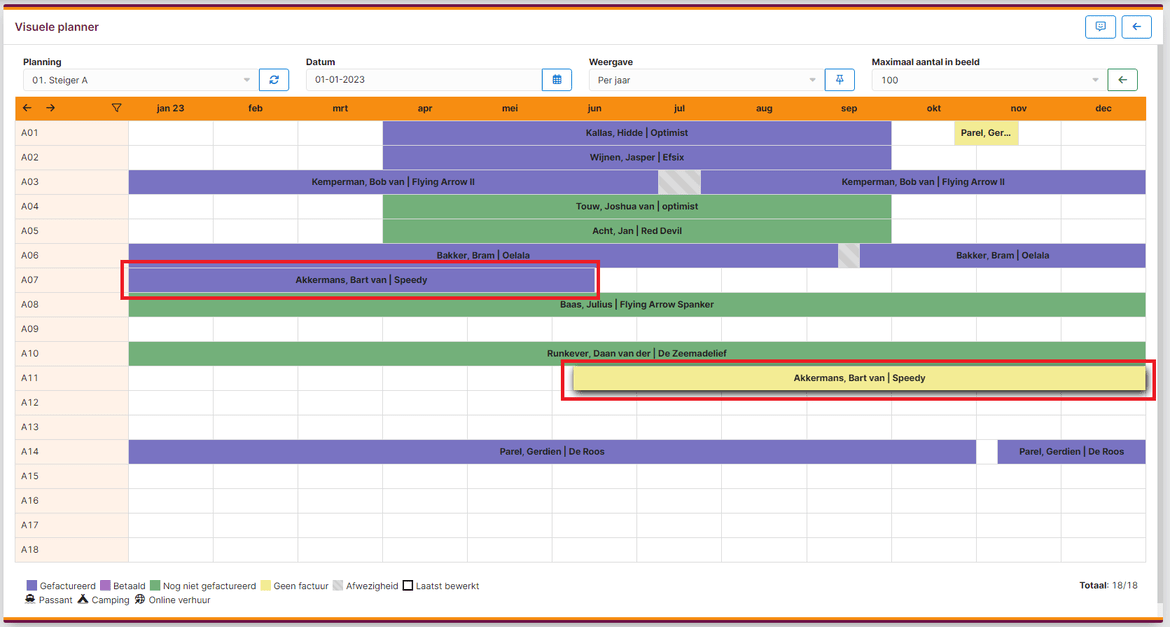Open long 'Parel, Gerdien | De Roos' booking
This screenshot has height=627, width=1170.
552,452
